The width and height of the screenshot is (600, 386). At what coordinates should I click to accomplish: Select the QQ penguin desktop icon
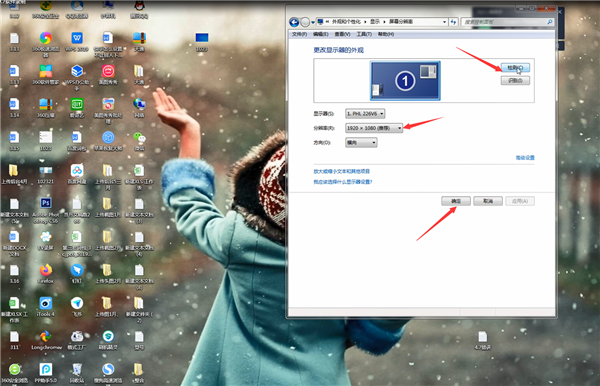[139, 9]
